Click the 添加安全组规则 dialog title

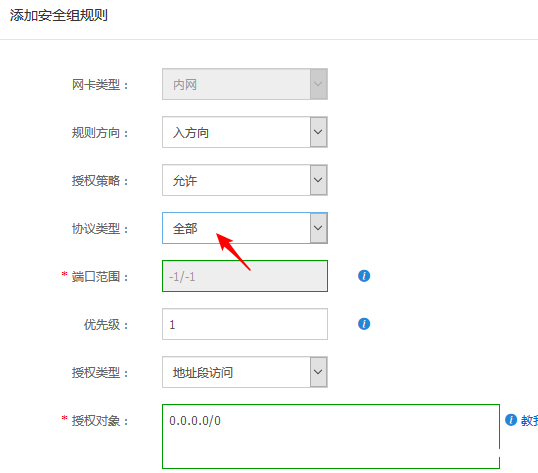click(59, 15)
